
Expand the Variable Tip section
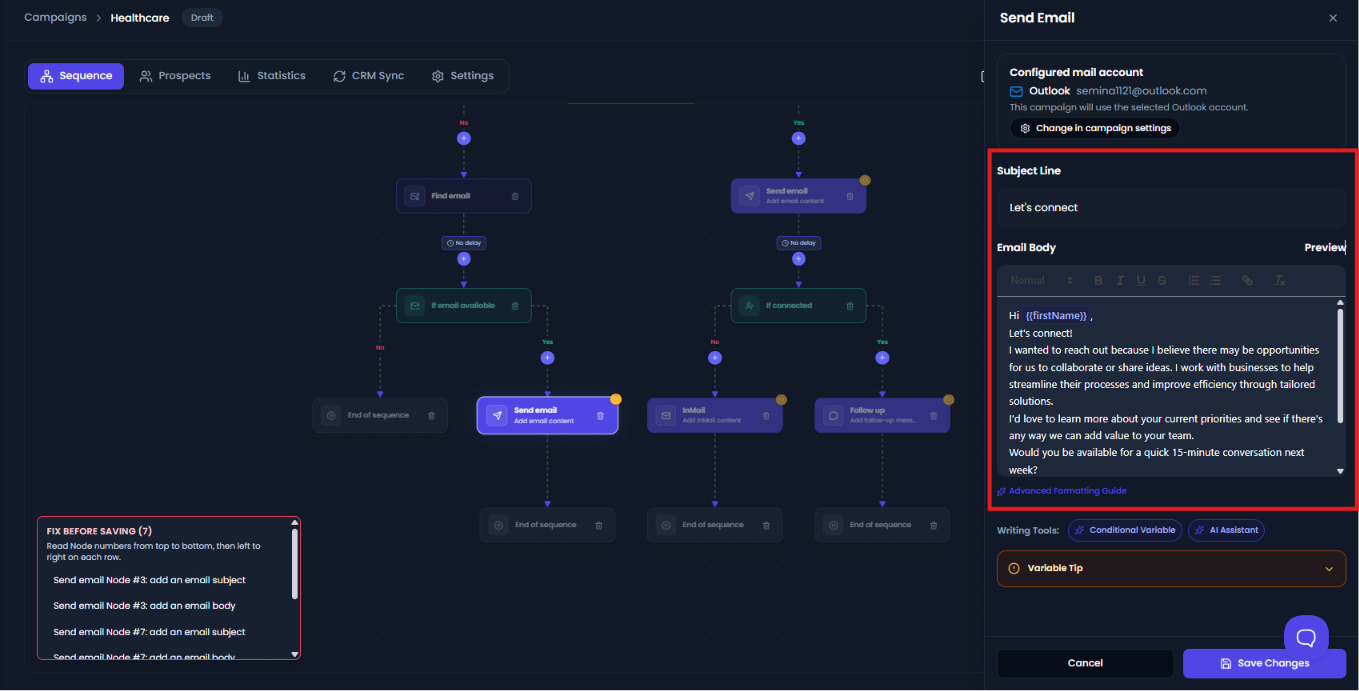[x=1171, y=568]
